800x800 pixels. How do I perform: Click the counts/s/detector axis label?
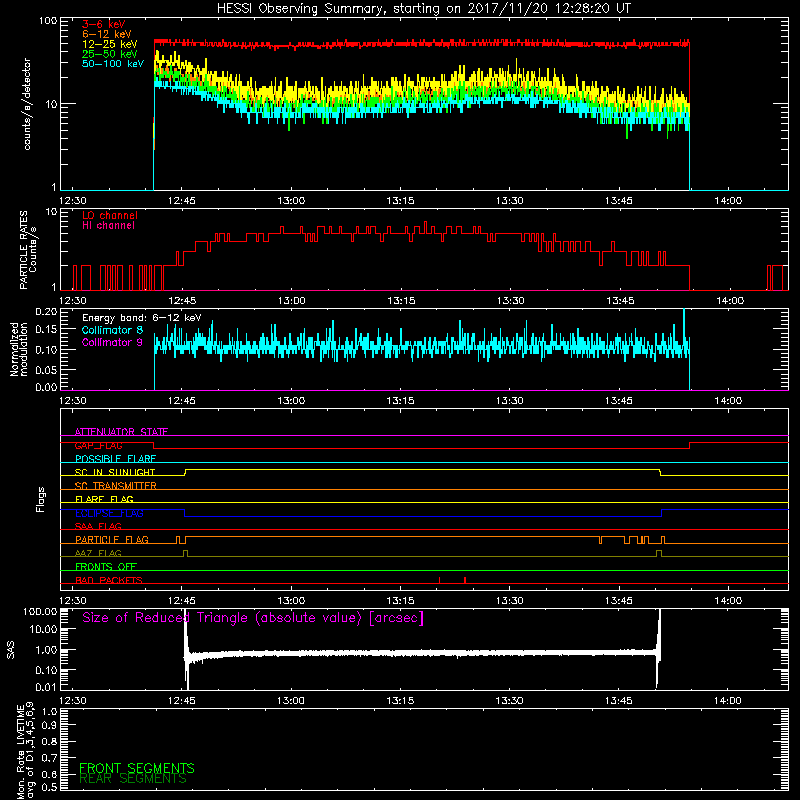(27, 104)
